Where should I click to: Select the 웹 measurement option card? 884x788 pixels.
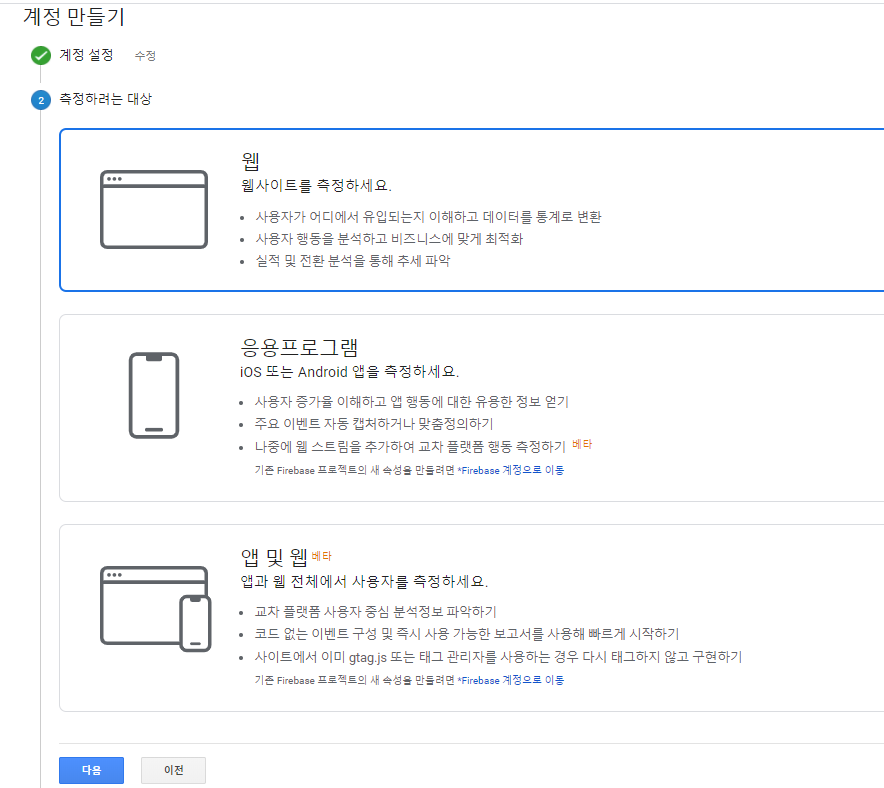tap(471, 210)
